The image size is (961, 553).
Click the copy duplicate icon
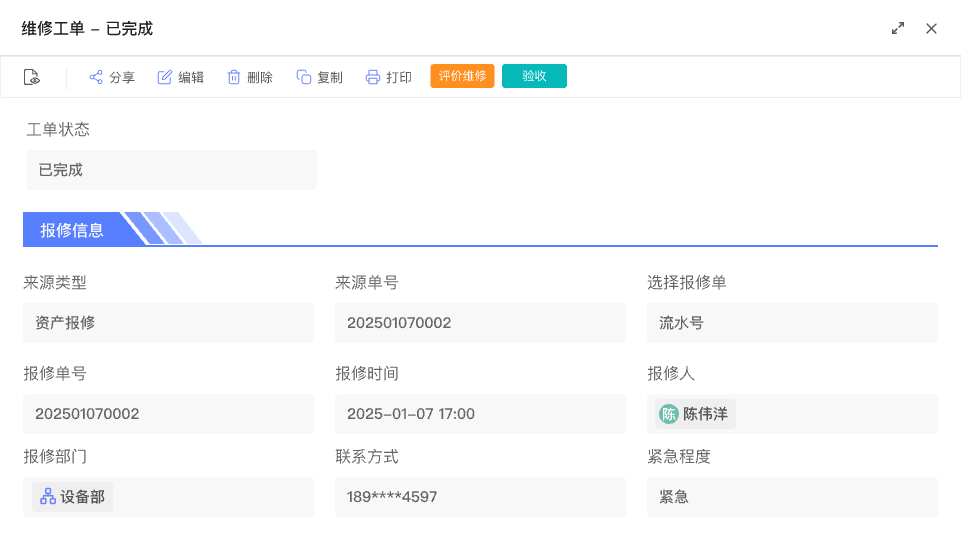coord(304,77)
